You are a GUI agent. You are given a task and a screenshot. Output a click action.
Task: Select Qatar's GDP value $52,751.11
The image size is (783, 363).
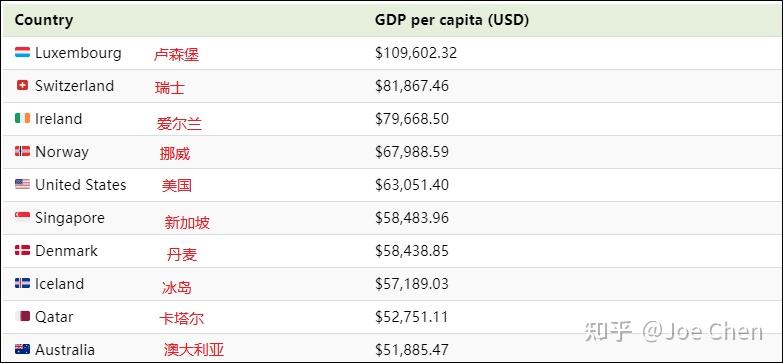[411, 317]
